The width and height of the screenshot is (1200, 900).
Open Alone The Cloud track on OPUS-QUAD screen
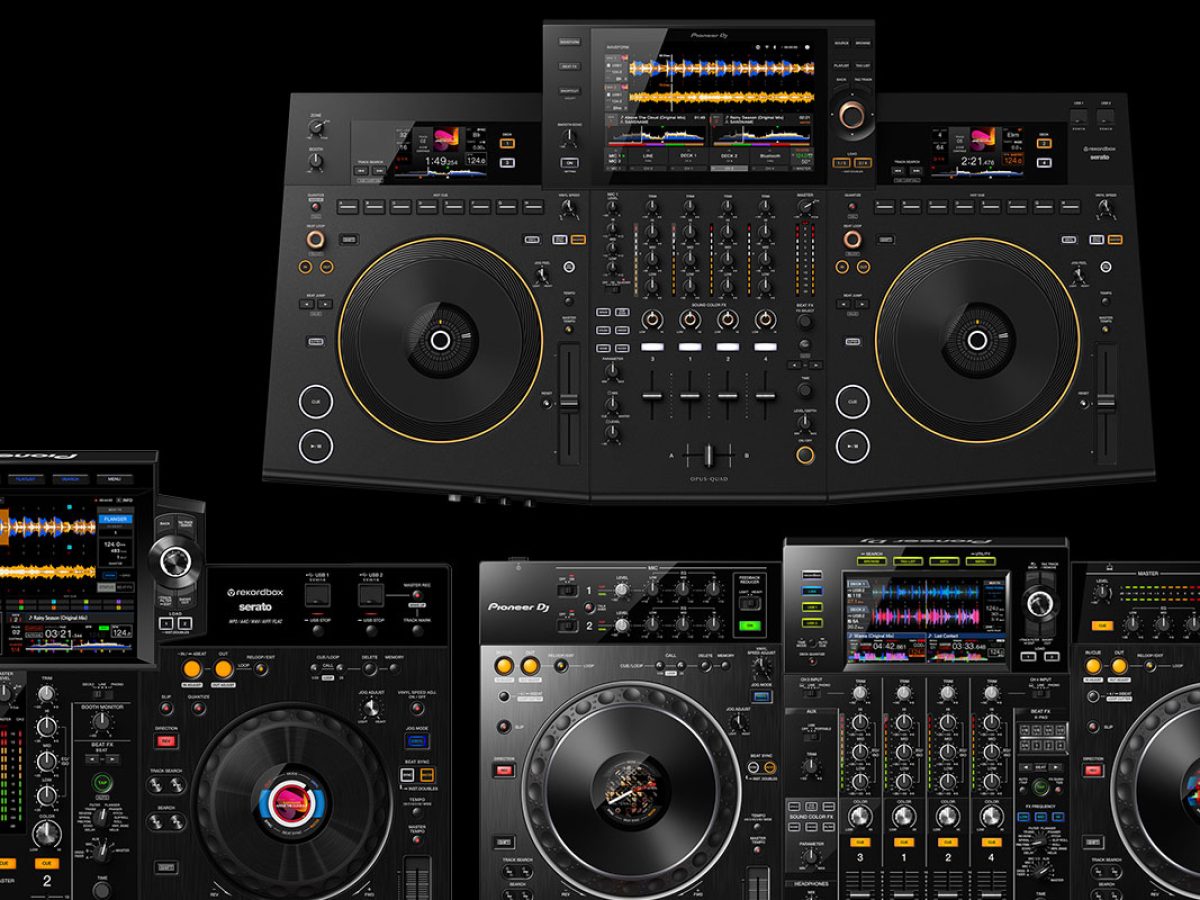(x=657, y=119)
